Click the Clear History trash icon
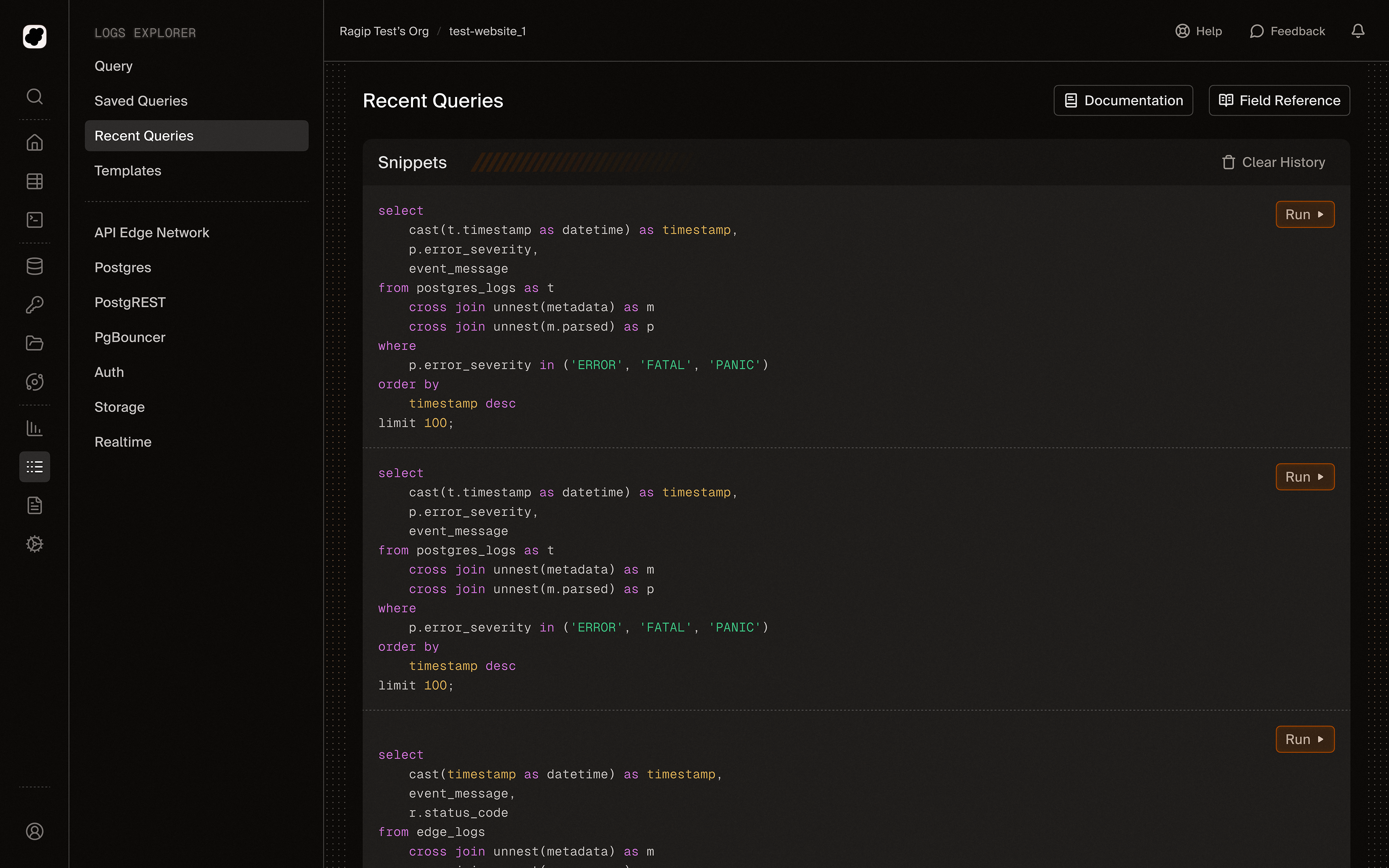Viewport: 1389px width, 868px height. pos(1228,162)
